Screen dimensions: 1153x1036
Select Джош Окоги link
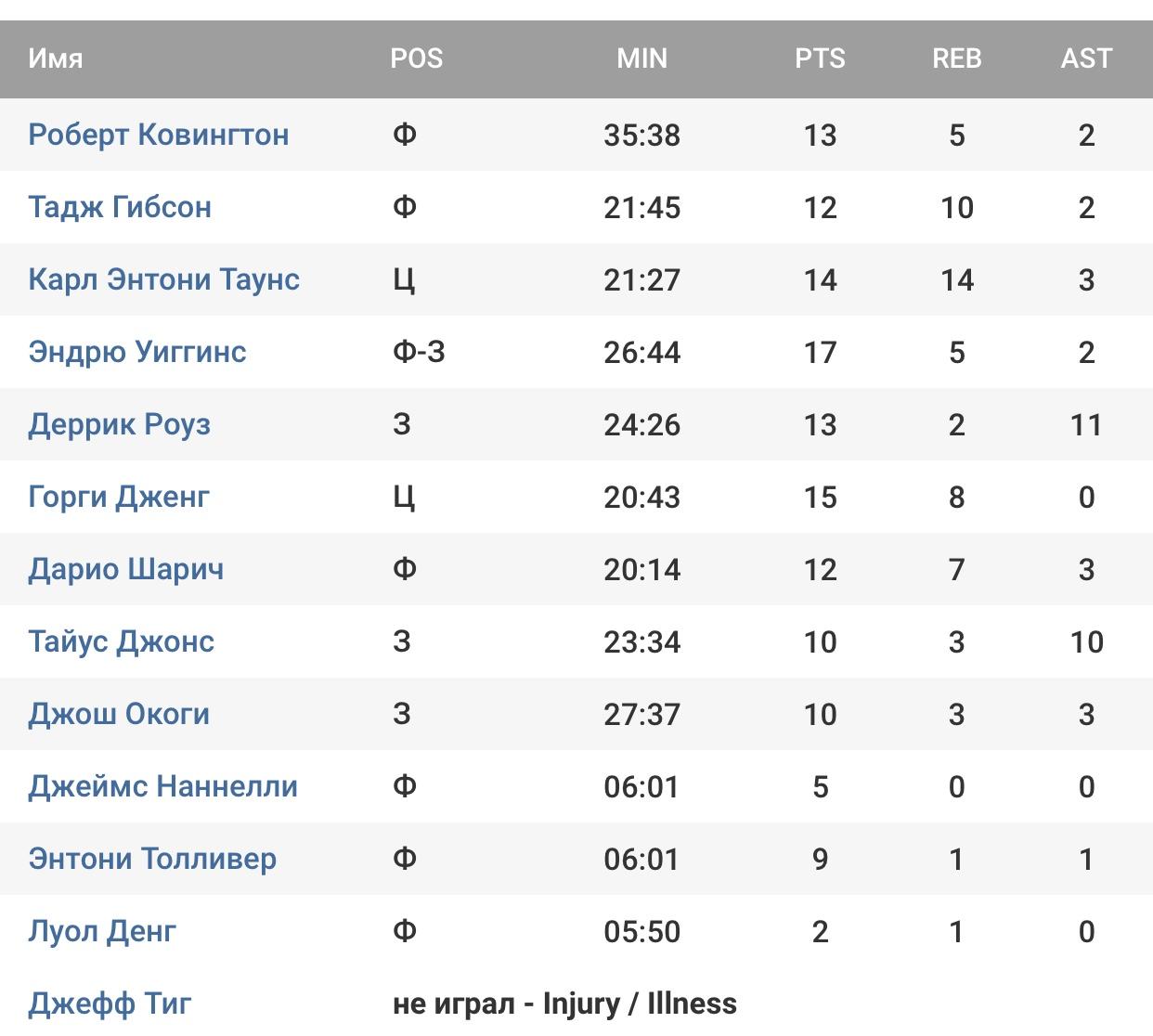[119, 714]
